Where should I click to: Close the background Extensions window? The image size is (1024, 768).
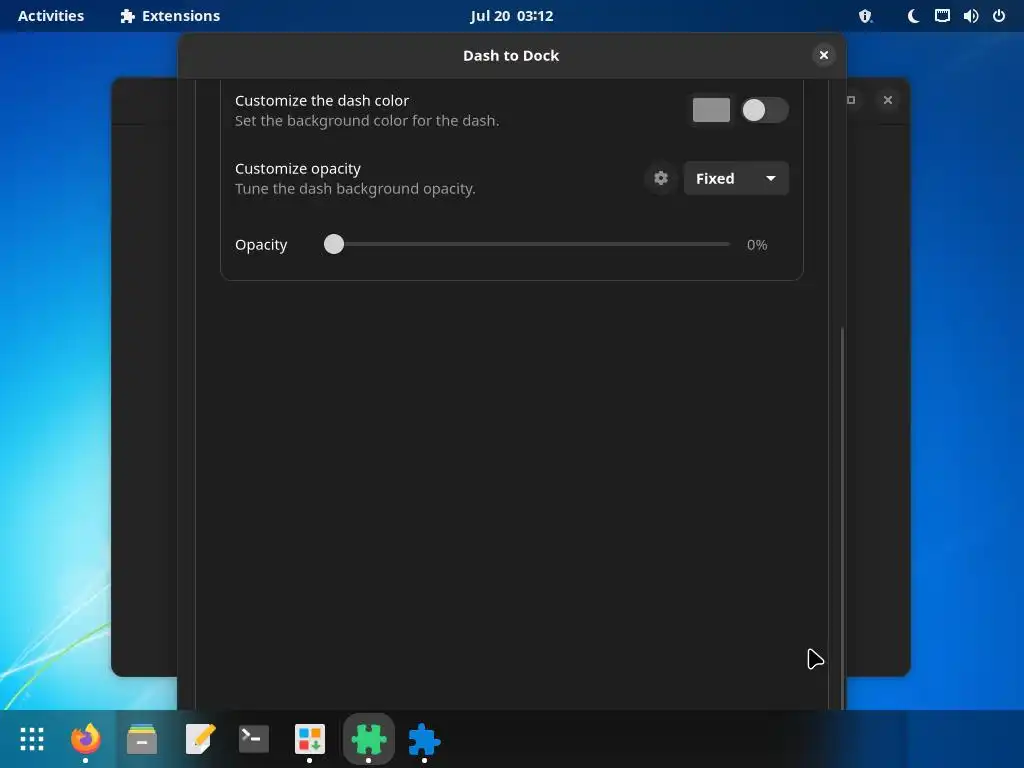click(x=888, y=100)
